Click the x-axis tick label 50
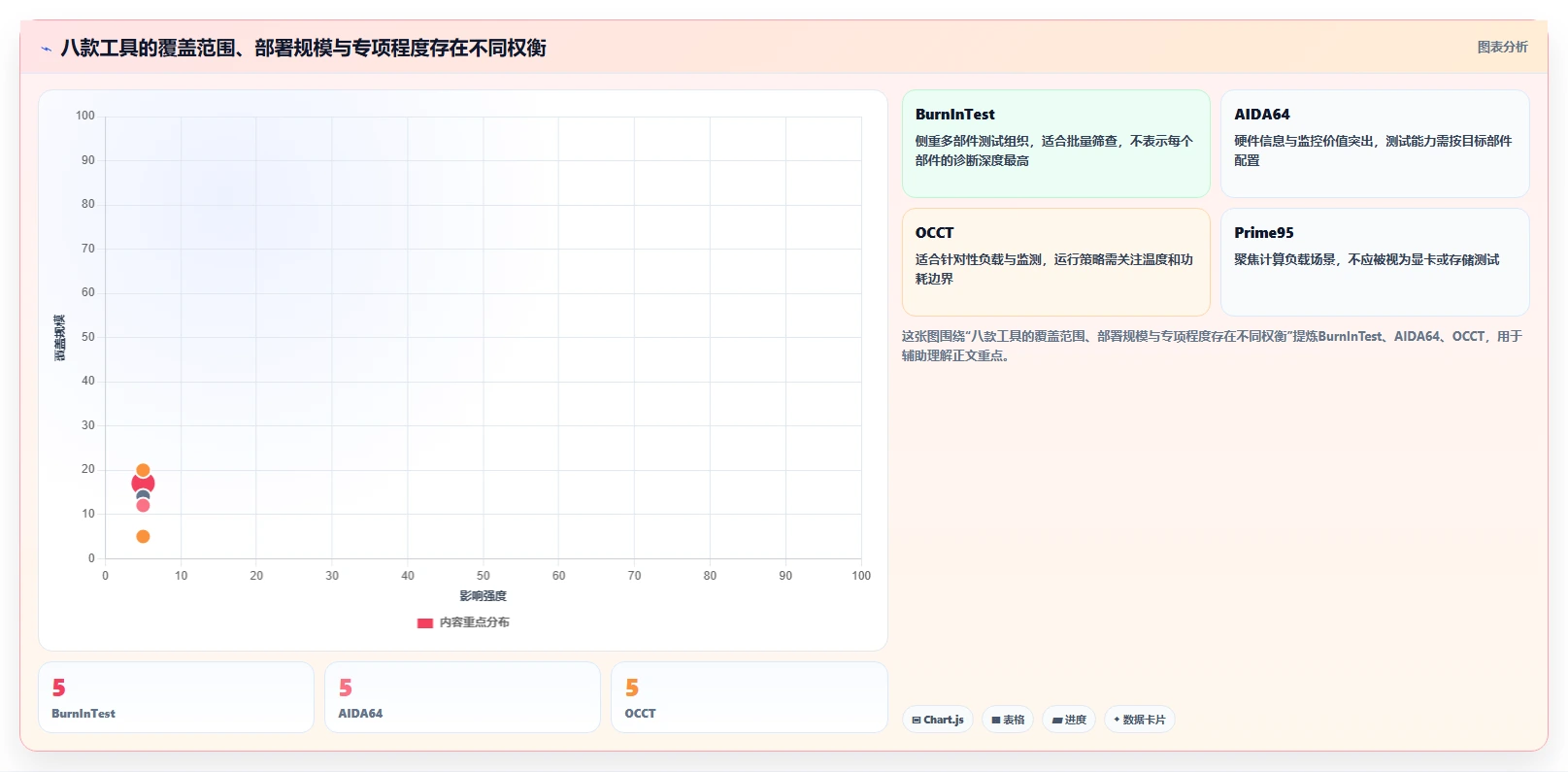 pyautogui.click(x=483, y=576)
